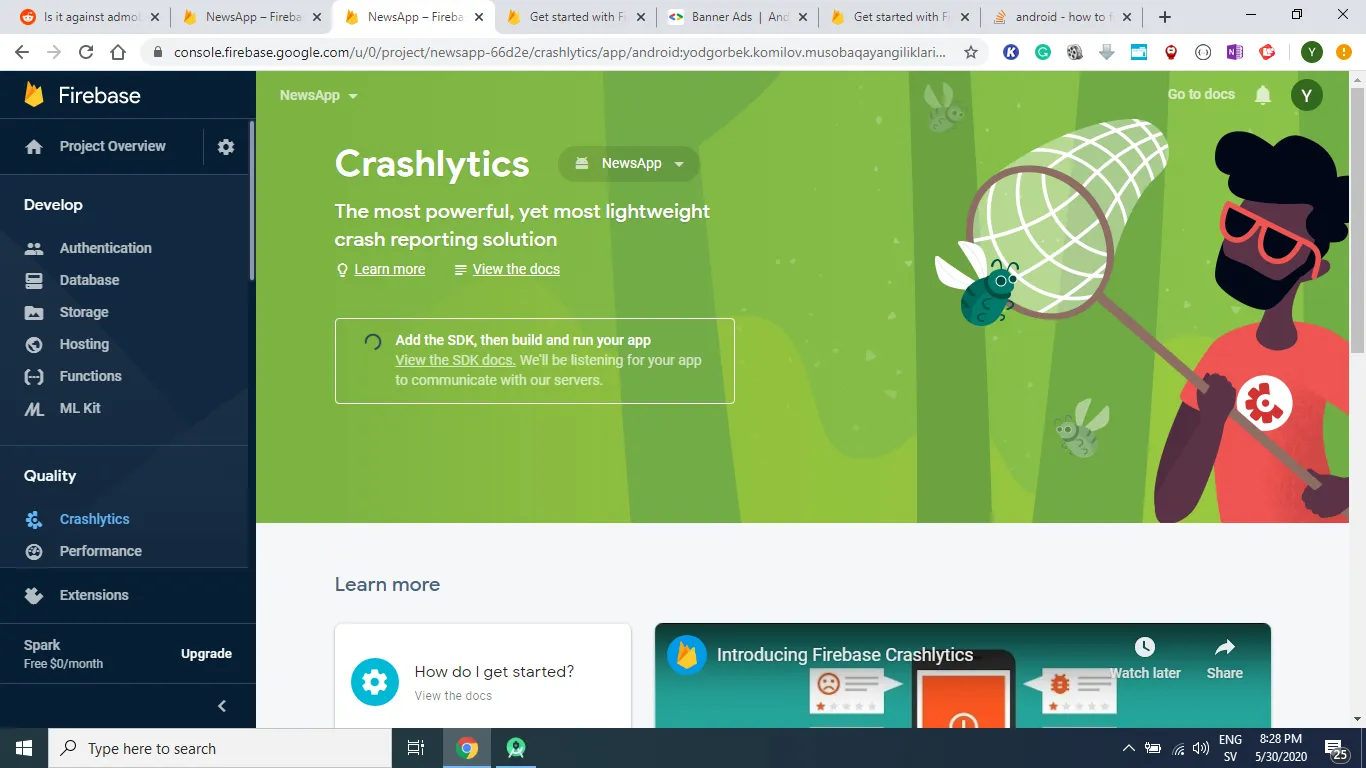Open the blue window-shaped extension icon
Image resolution: width=1366 pixels, height=768 pixels.
tap(1139, 53)
